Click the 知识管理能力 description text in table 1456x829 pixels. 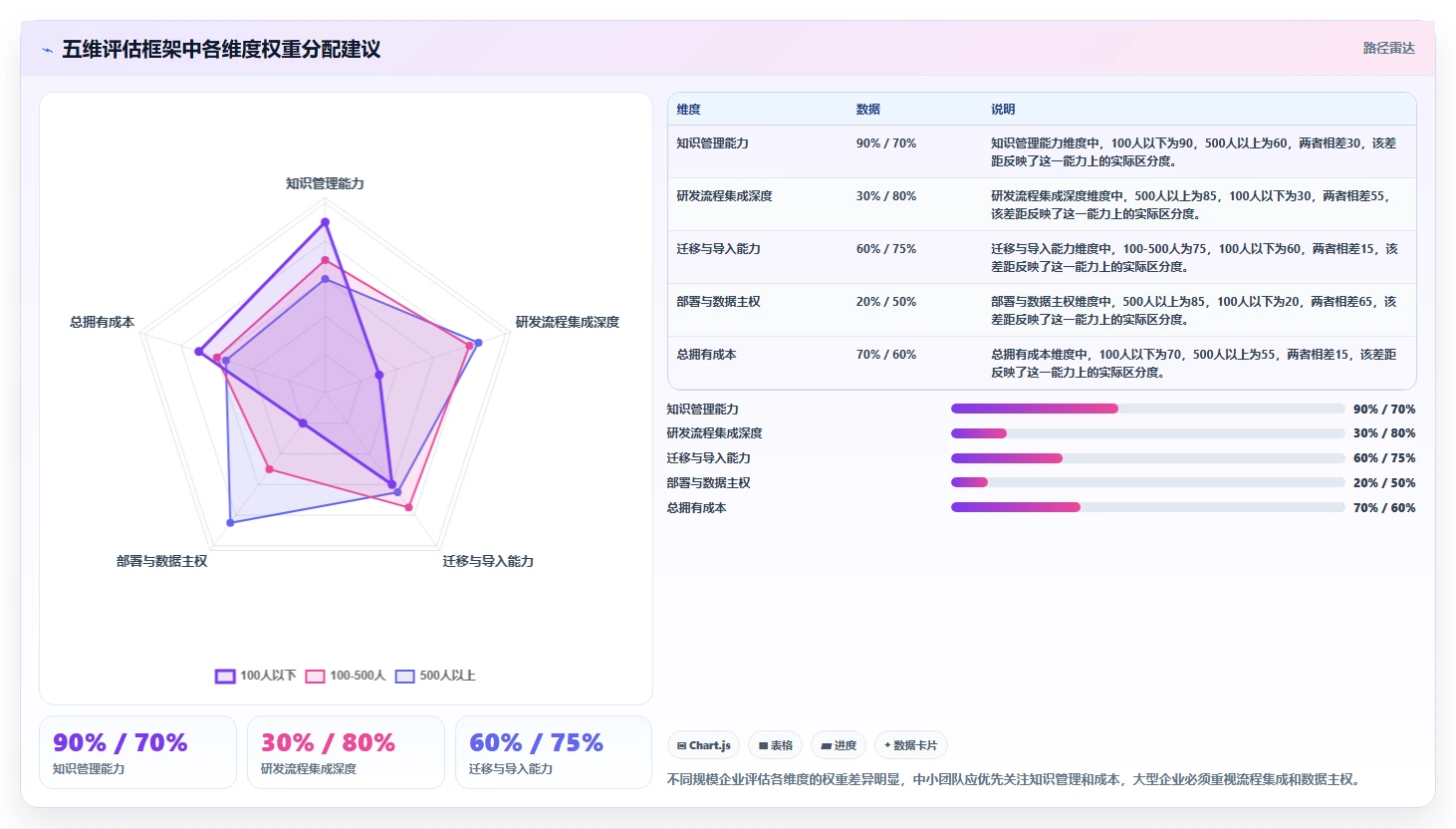click(x=1193, y=151)
